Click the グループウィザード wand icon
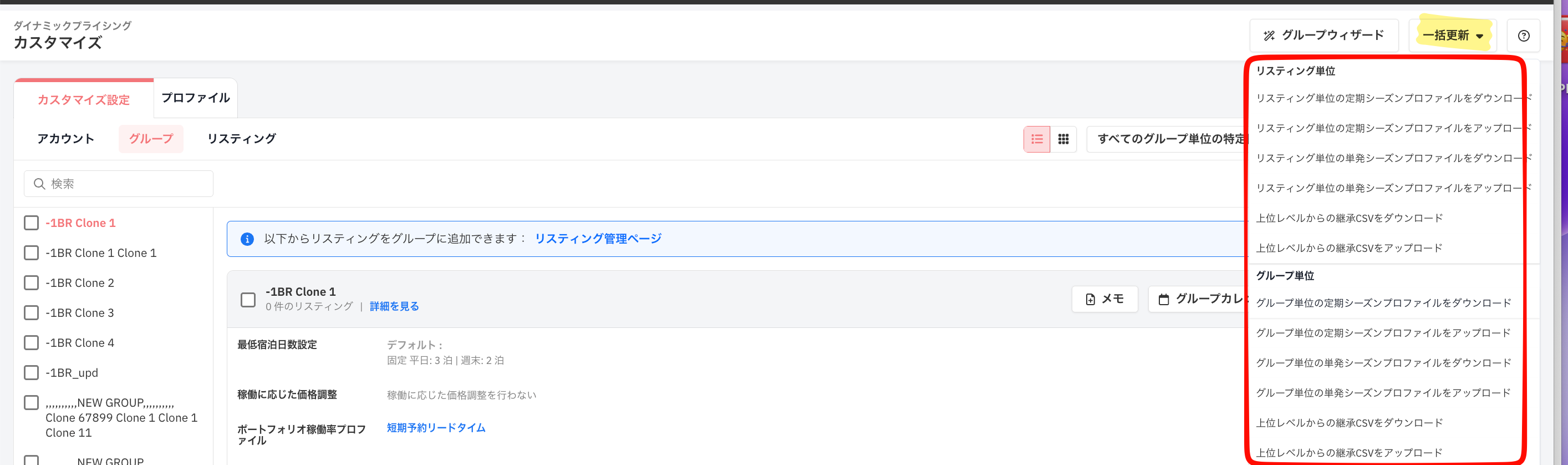The height and width of the screenshot is (465, 1568). pos(1269,36)
